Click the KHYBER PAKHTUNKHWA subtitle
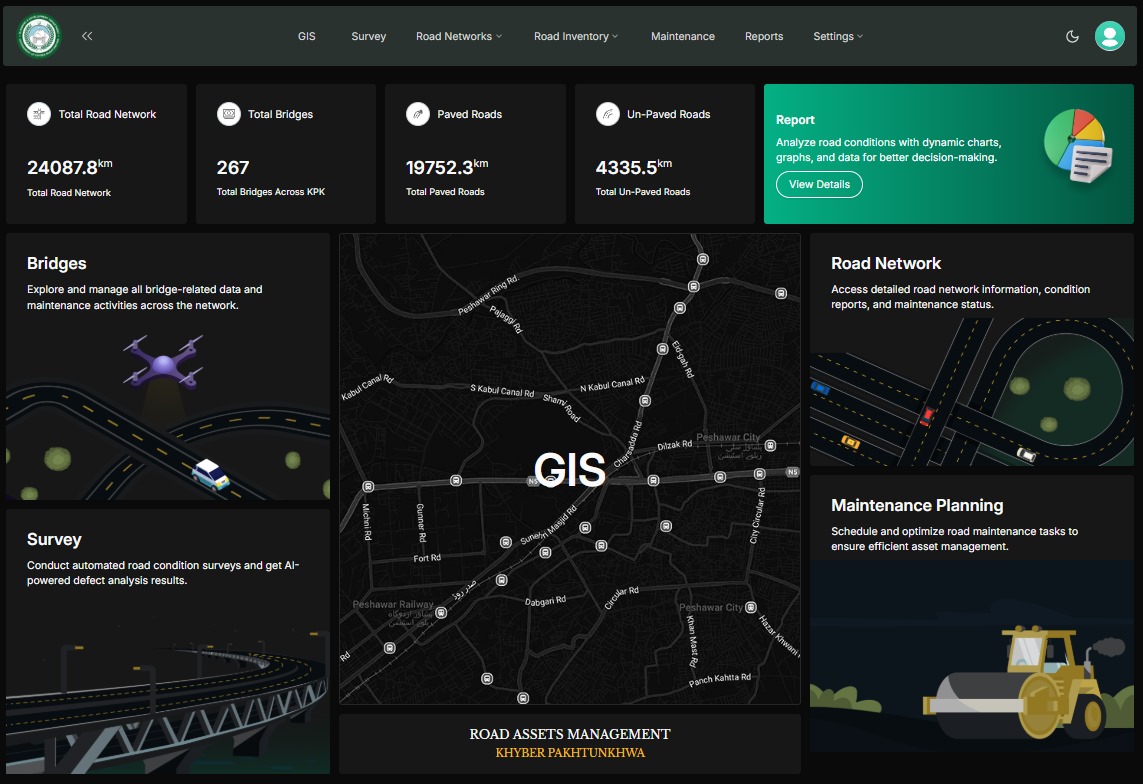Screen dimensions: 1143x784 pyautogui.click(x=570, y=753)
